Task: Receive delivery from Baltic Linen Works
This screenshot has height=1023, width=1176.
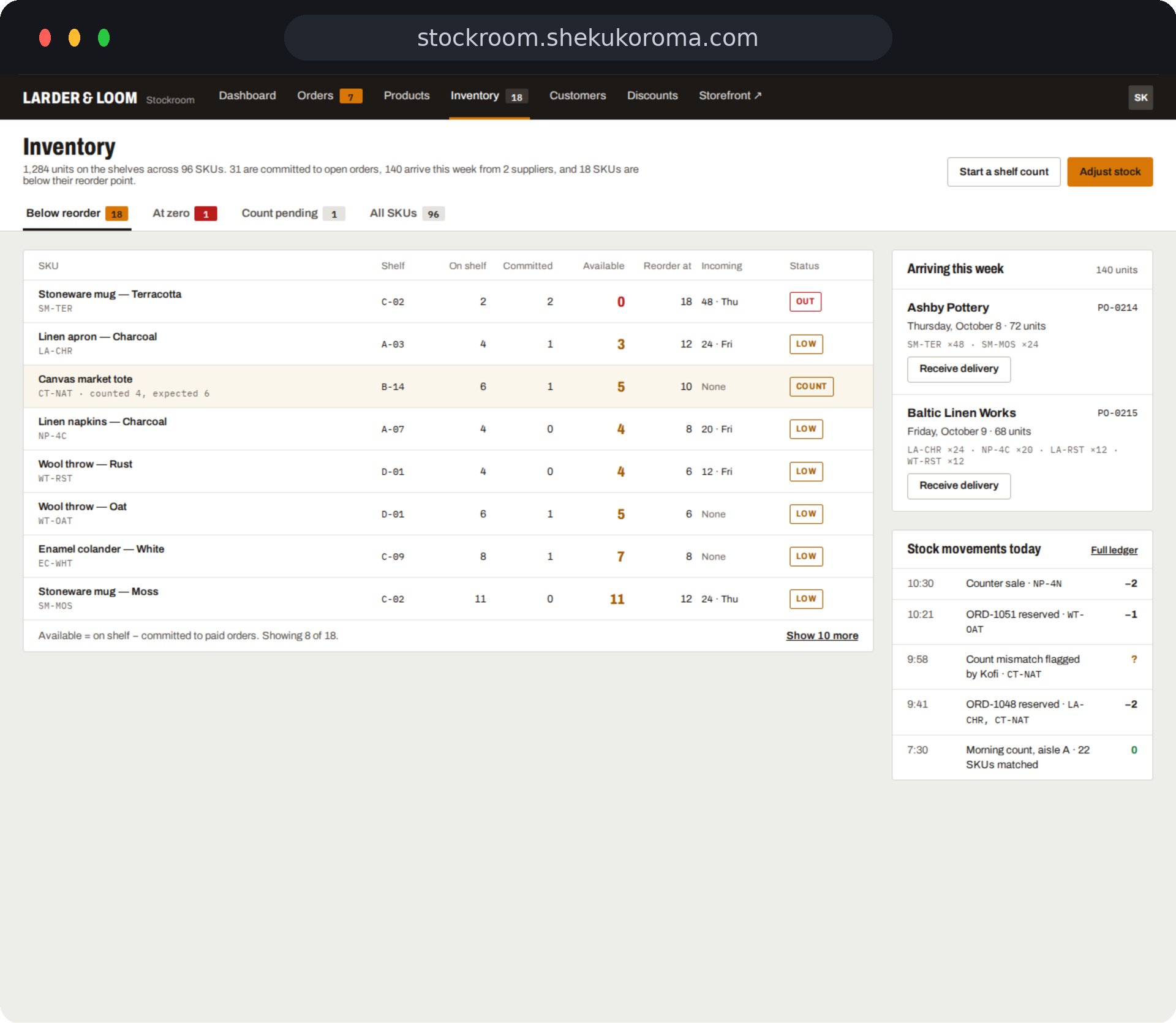Action: tap(959, 486)
